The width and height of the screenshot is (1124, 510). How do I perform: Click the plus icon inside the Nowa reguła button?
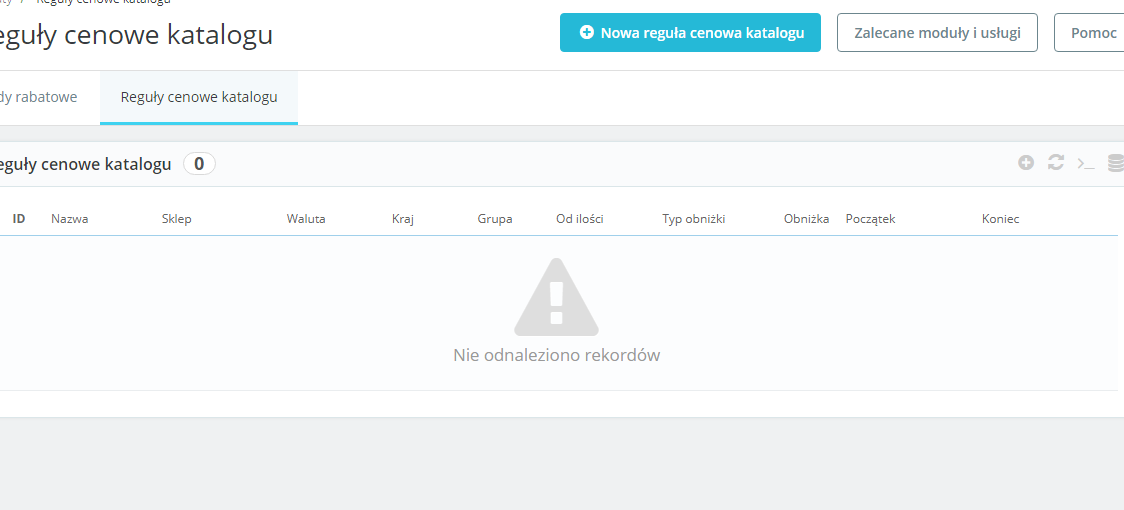coord(586,32)
